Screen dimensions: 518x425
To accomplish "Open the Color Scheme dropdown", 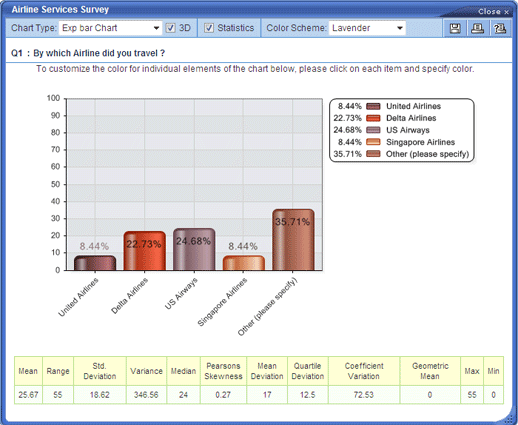I will tap(367, 28).
